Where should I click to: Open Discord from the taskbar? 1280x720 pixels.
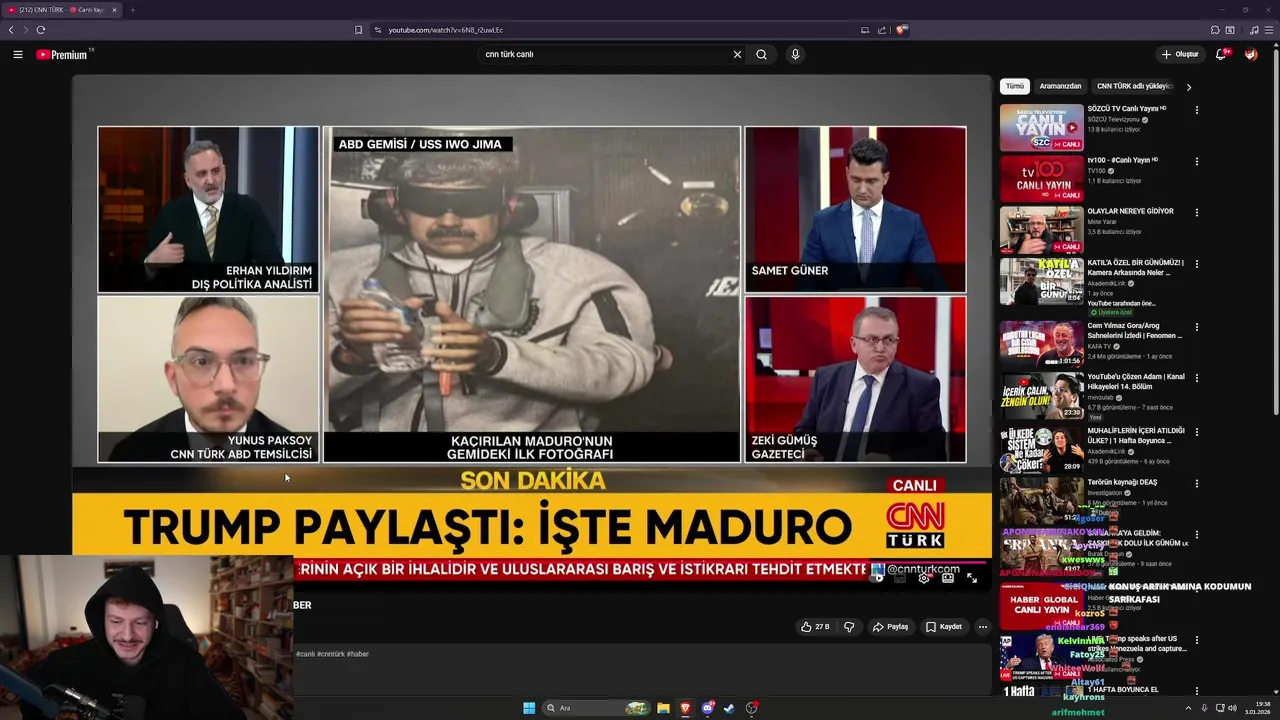708,708
